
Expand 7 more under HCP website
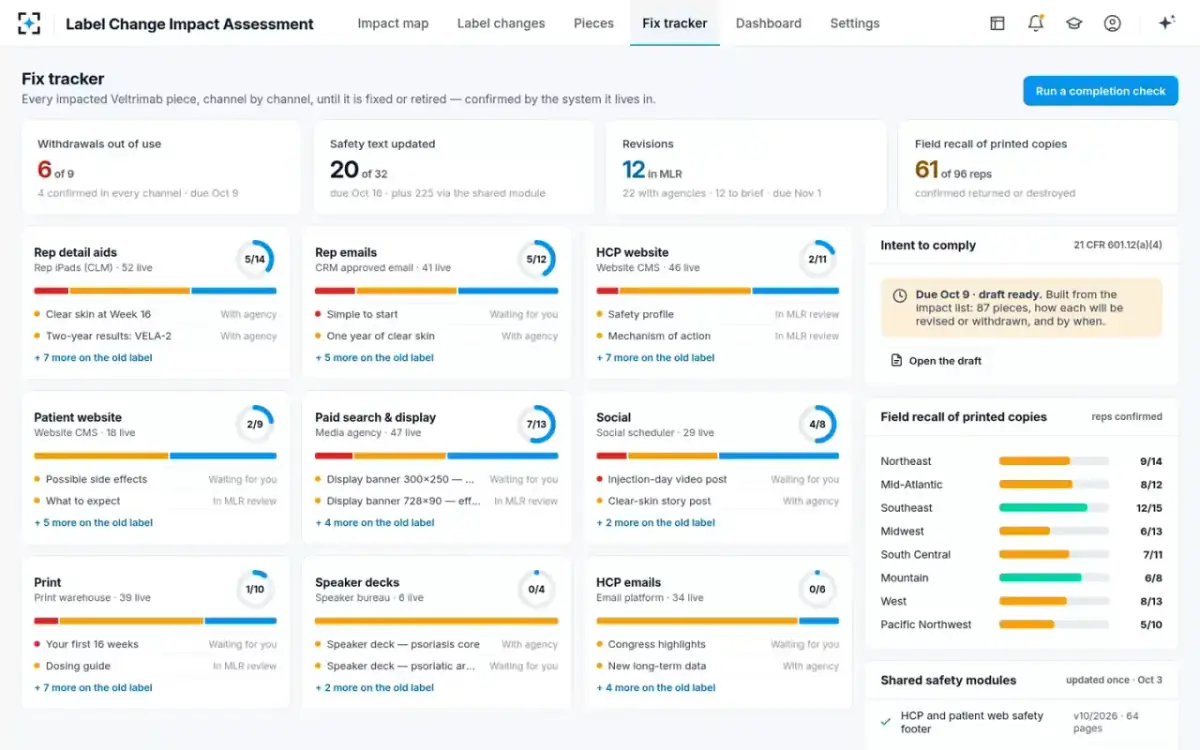[655, 358]
